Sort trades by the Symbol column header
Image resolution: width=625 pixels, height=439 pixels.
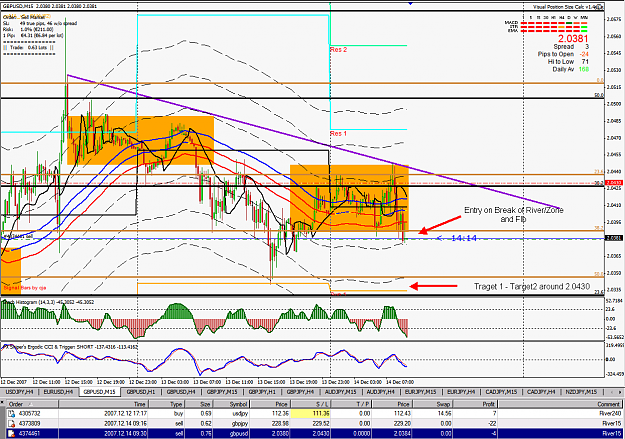231,404
